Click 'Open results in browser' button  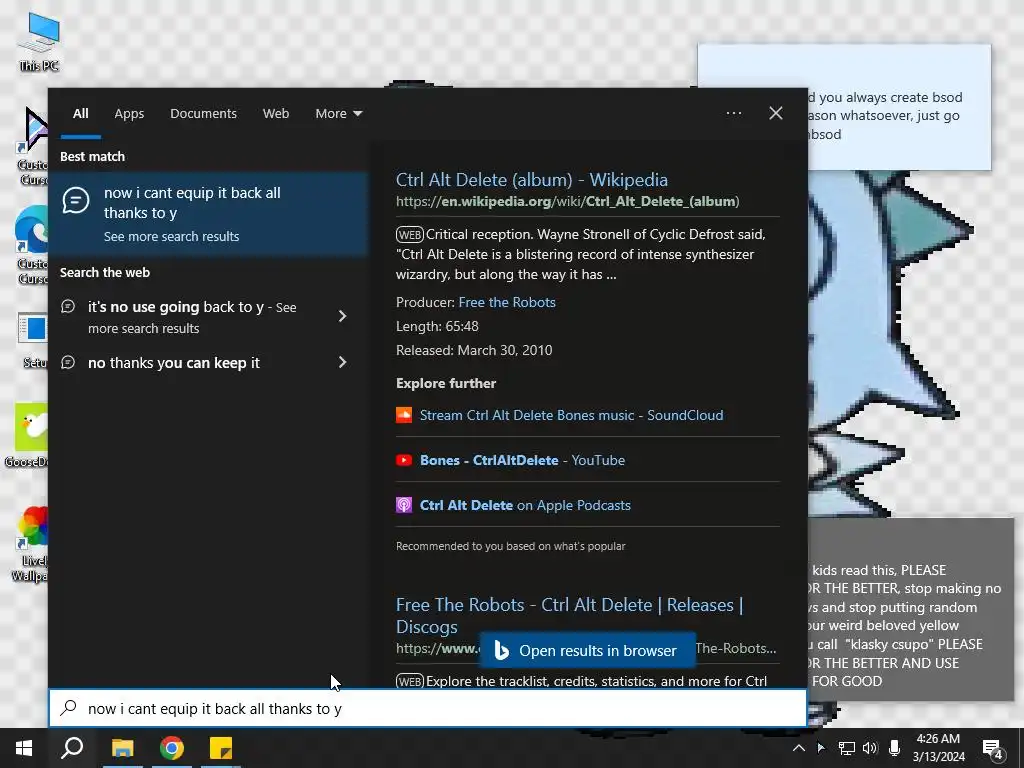(x=588, y=650)
